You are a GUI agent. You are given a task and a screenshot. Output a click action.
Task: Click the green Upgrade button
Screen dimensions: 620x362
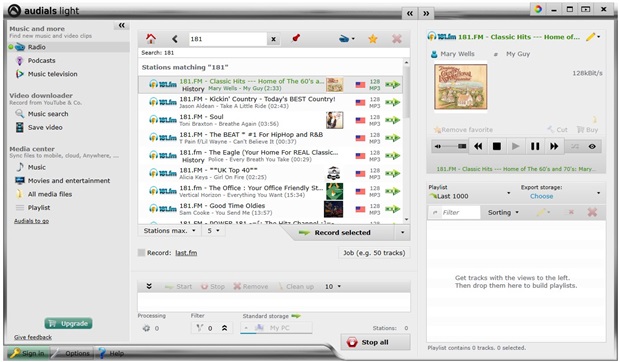coord(68,323)
